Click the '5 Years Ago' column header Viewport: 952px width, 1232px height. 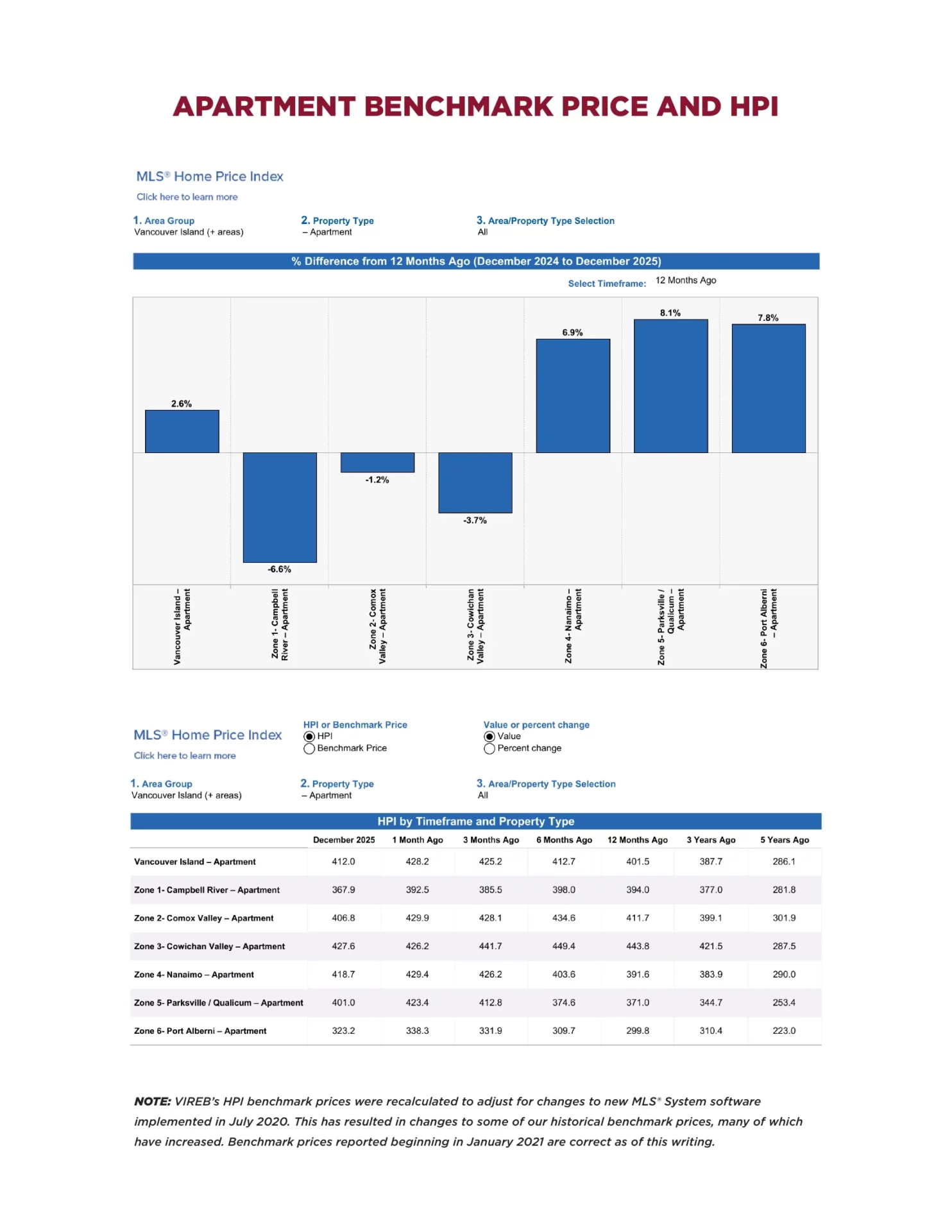click(784, 840)
